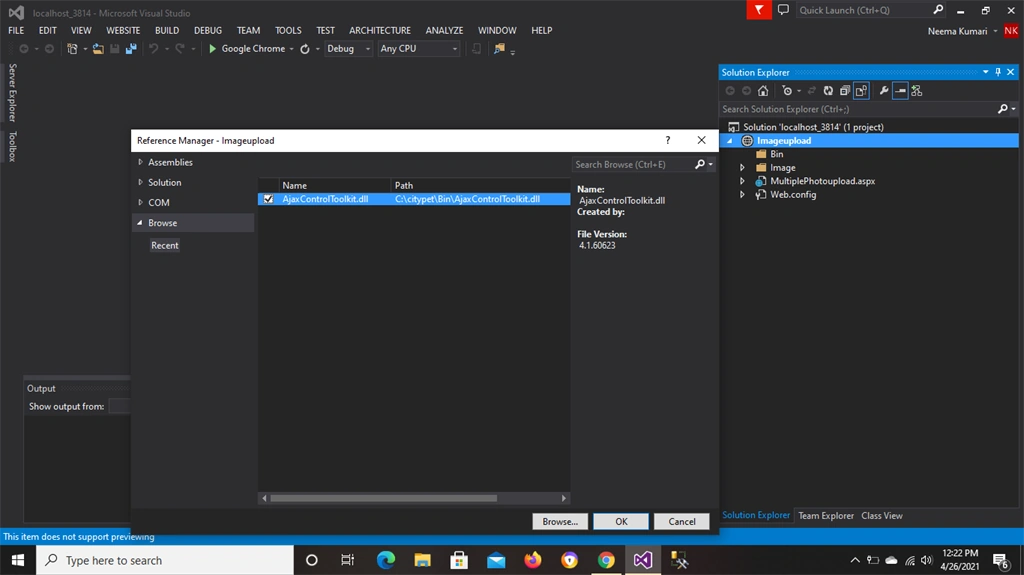Click the Name column header
The height and width of the screenshot is (575, 1024).
pyautogui.click(x=335, y=186)
